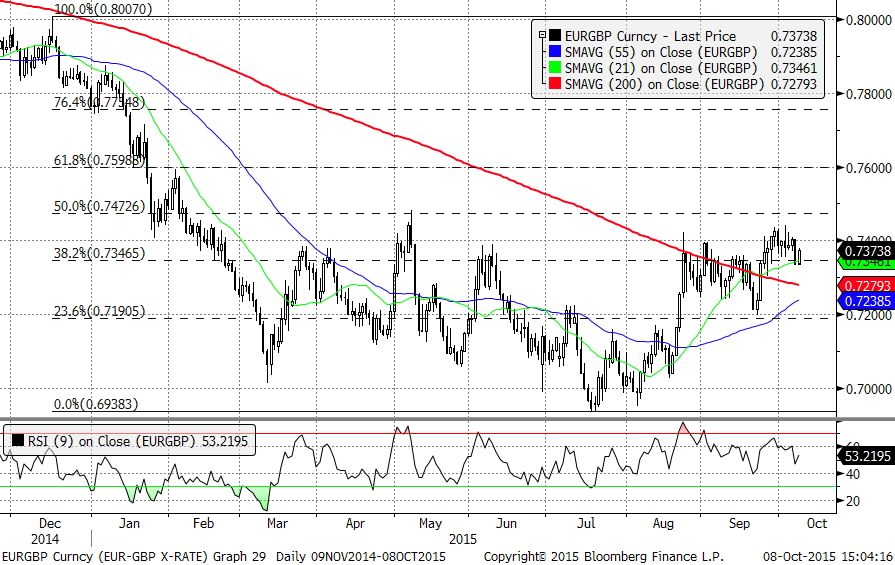Click the green SMAVG (21) legend swatch
This screenshot has height=565, width=895.
pos(555,68)
